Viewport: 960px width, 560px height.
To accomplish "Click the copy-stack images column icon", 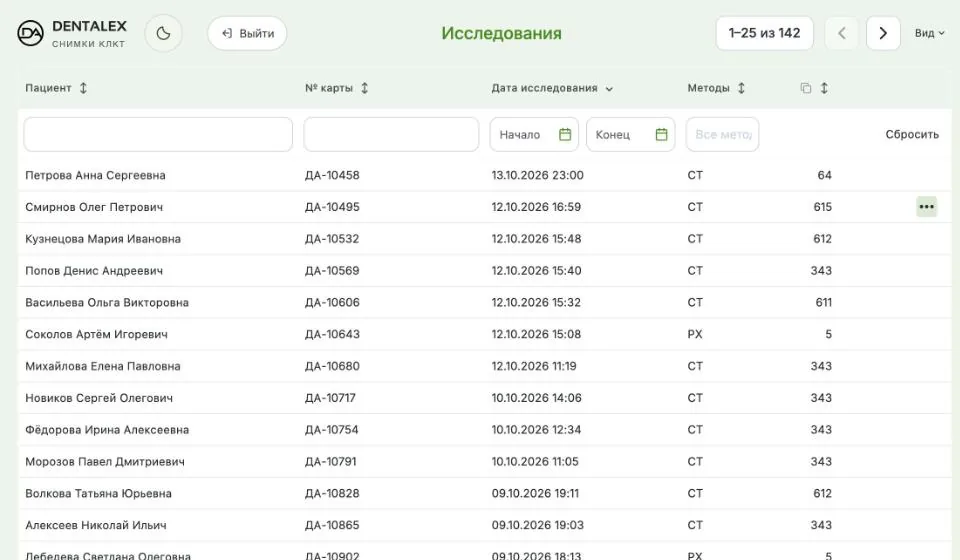I will [x=806, y=88].
